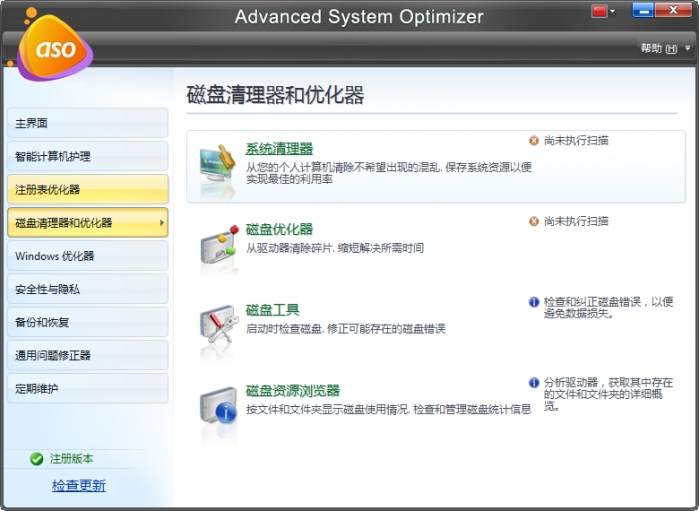Open the language dropdown arrow beside the flag
Viewport: 699px width, 511px height.
pyautogui.click(x=613, y=11)
